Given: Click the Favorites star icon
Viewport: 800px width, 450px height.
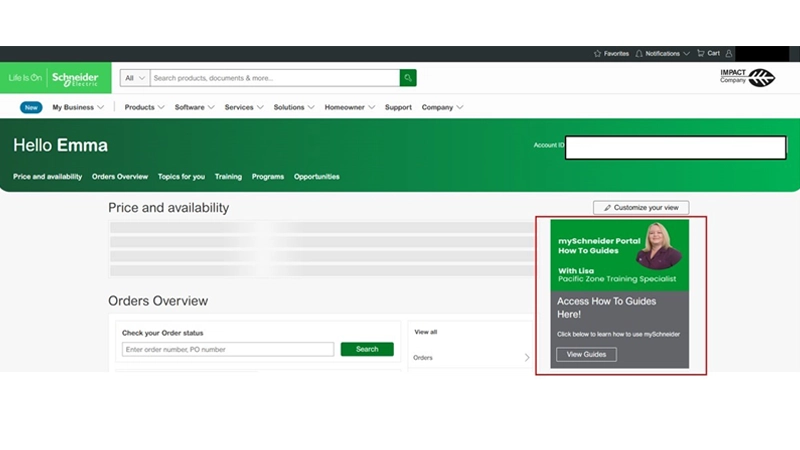Looking at the screenshot, I should point(597,54).
